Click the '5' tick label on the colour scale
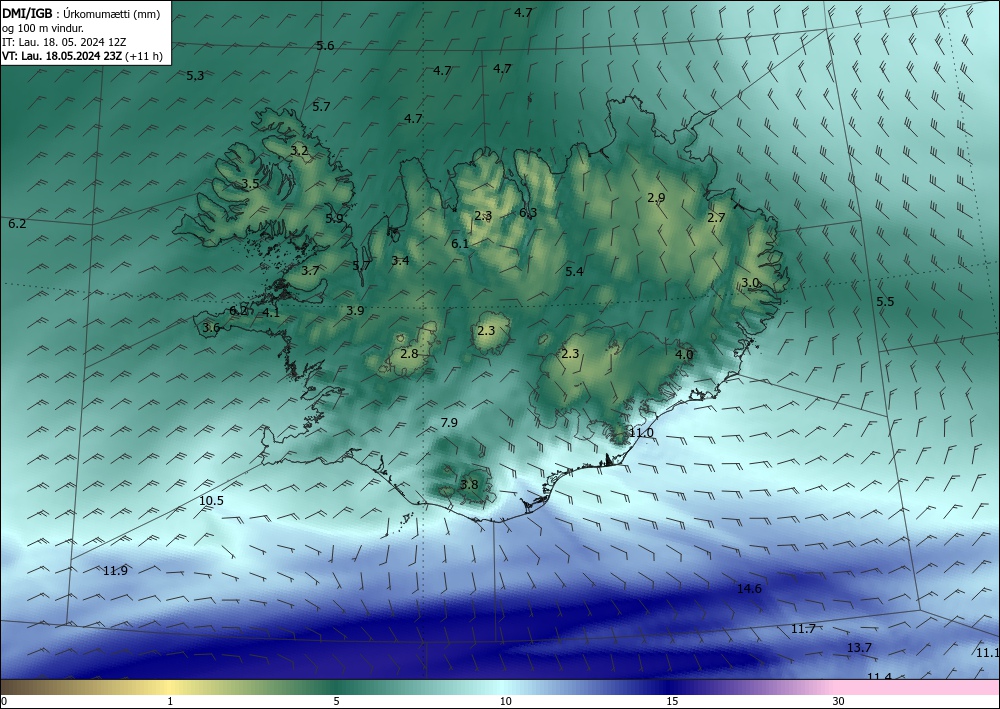 (336, 701)
